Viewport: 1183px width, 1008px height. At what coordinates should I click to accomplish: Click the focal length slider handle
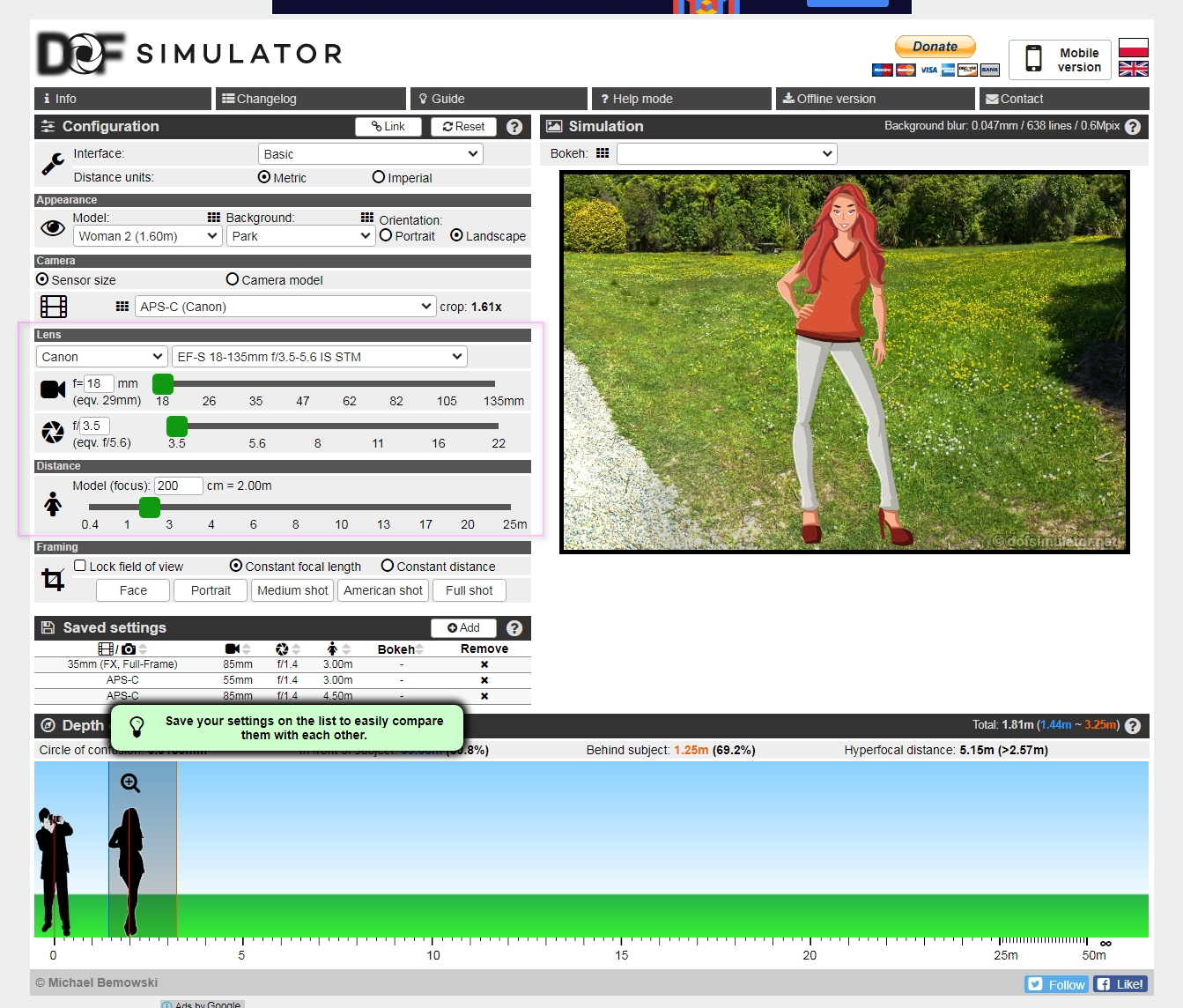pyautogui.click(x=163, y=384)
